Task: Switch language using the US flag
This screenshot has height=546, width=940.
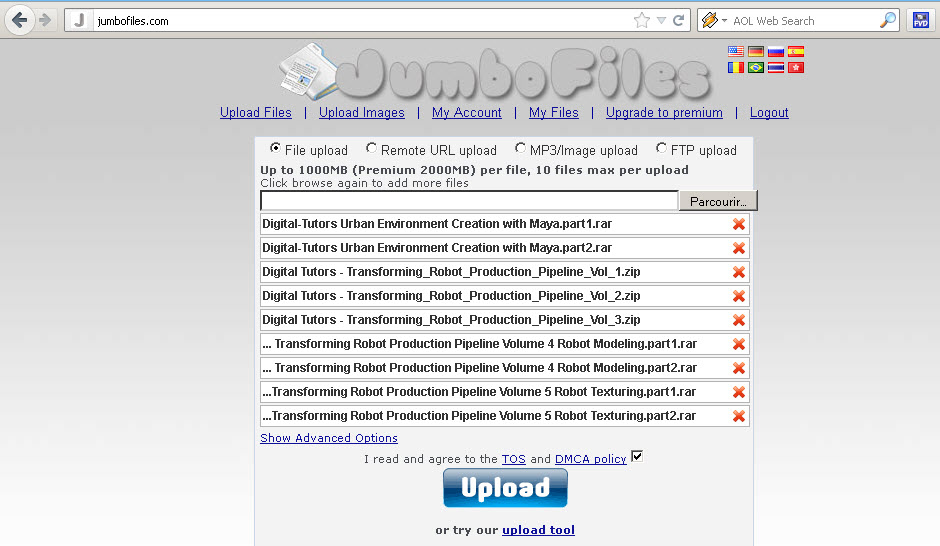Action: click(x=736, y=52)
